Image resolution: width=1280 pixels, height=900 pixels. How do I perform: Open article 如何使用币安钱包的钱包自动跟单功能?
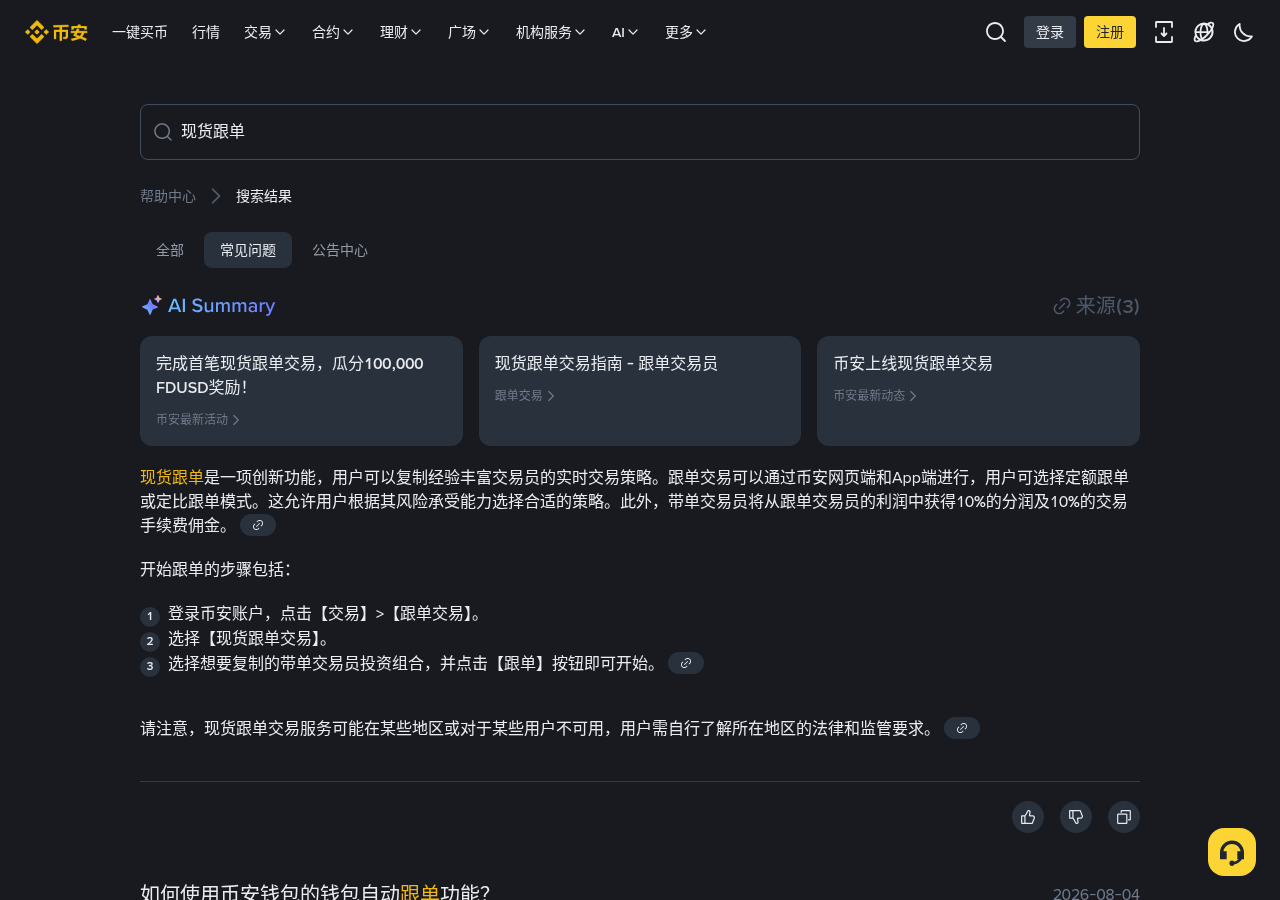point(315,891)
